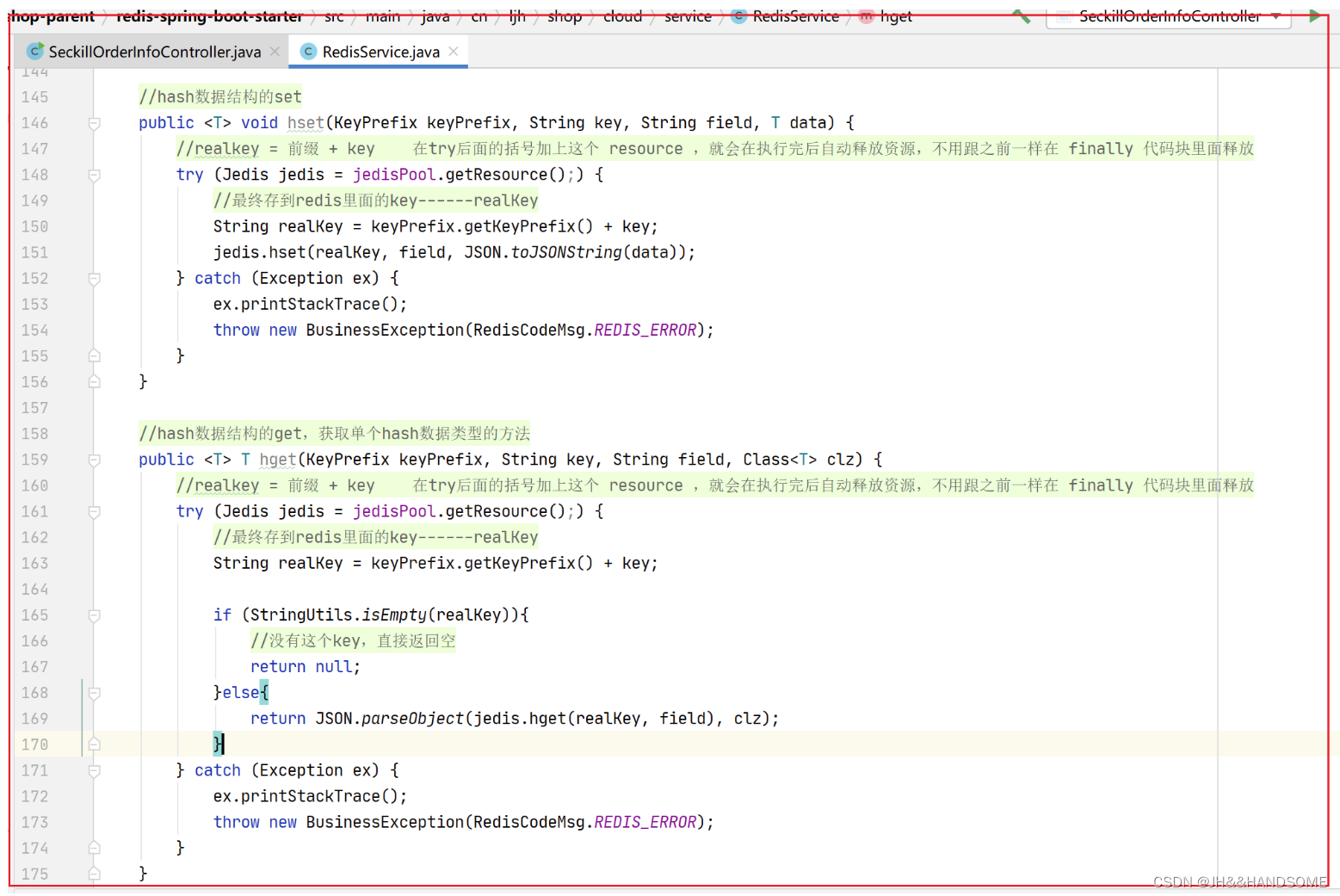This screenshot has height=896, width=1340.
Task: Select the RedisService.java editor tab
Action: tap(380, 52)
